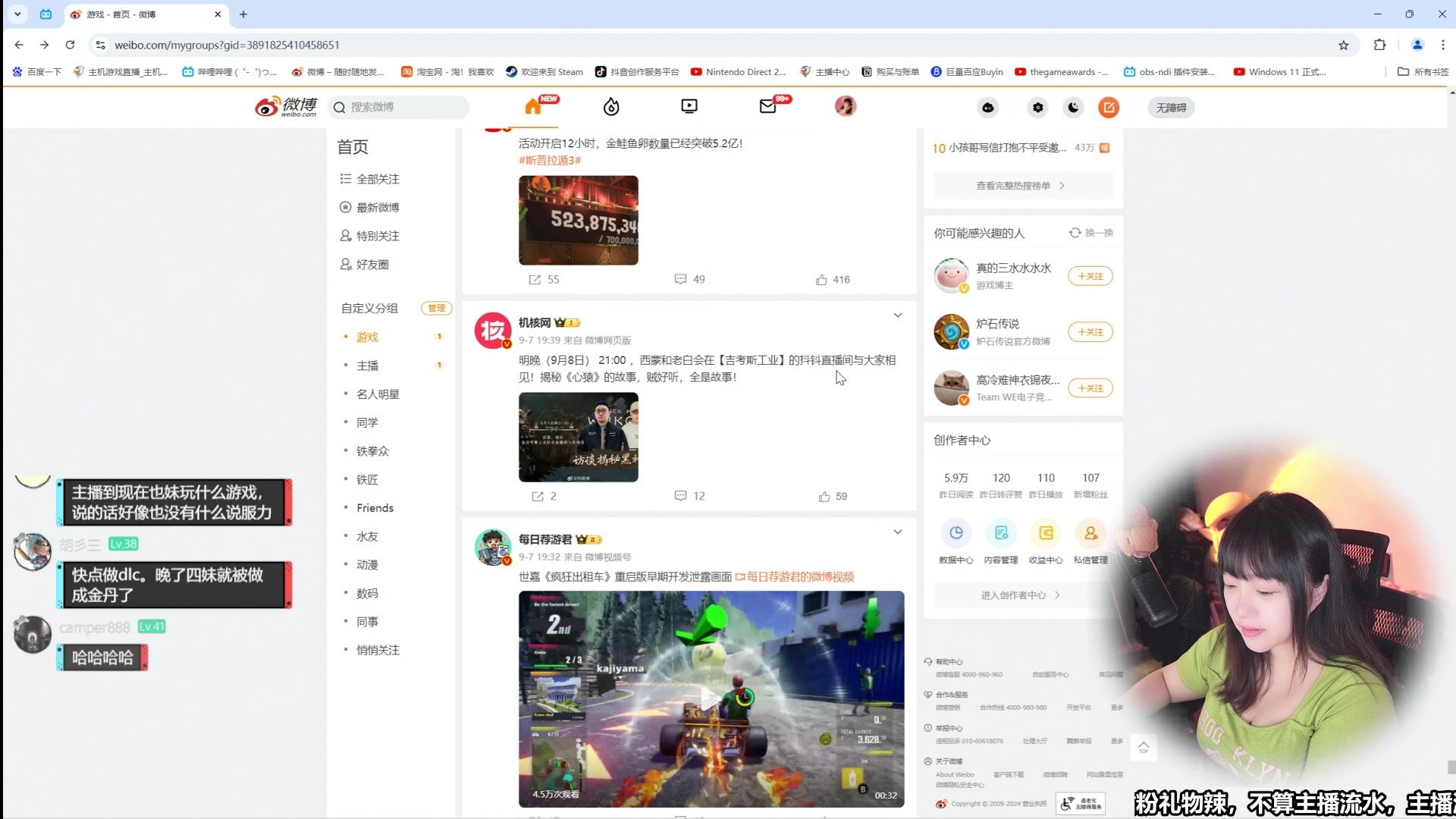Click 查看完整热搜榜单 link
The width and height of the screenshot is (1456, 819).
pos(1022,185)
